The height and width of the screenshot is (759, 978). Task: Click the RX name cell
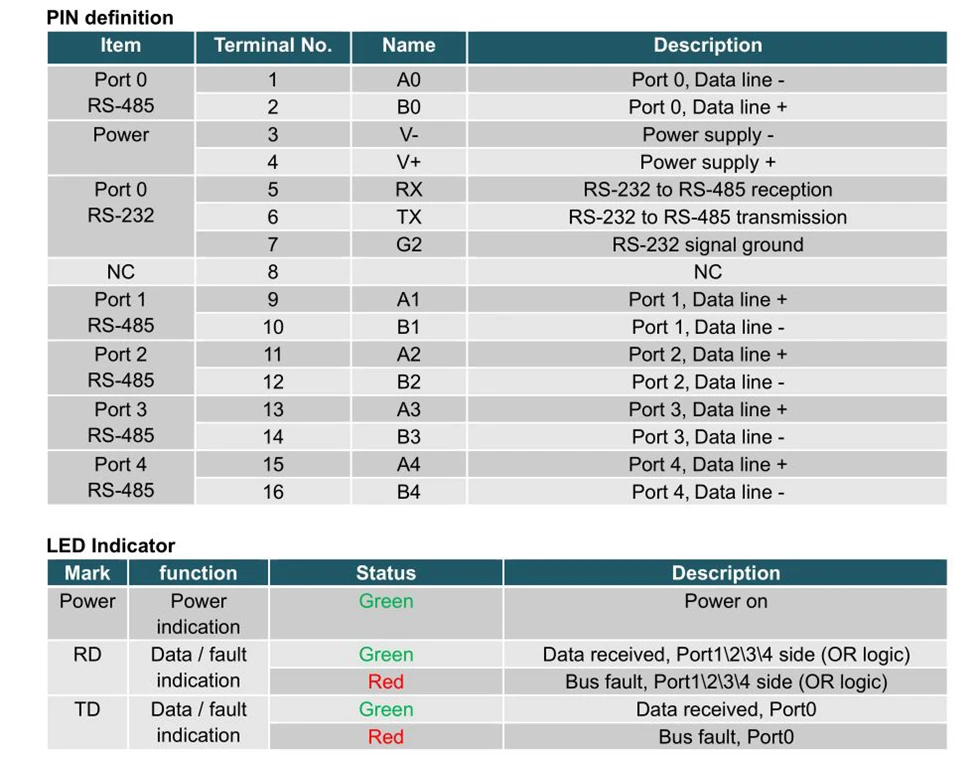tap(409, 190)
